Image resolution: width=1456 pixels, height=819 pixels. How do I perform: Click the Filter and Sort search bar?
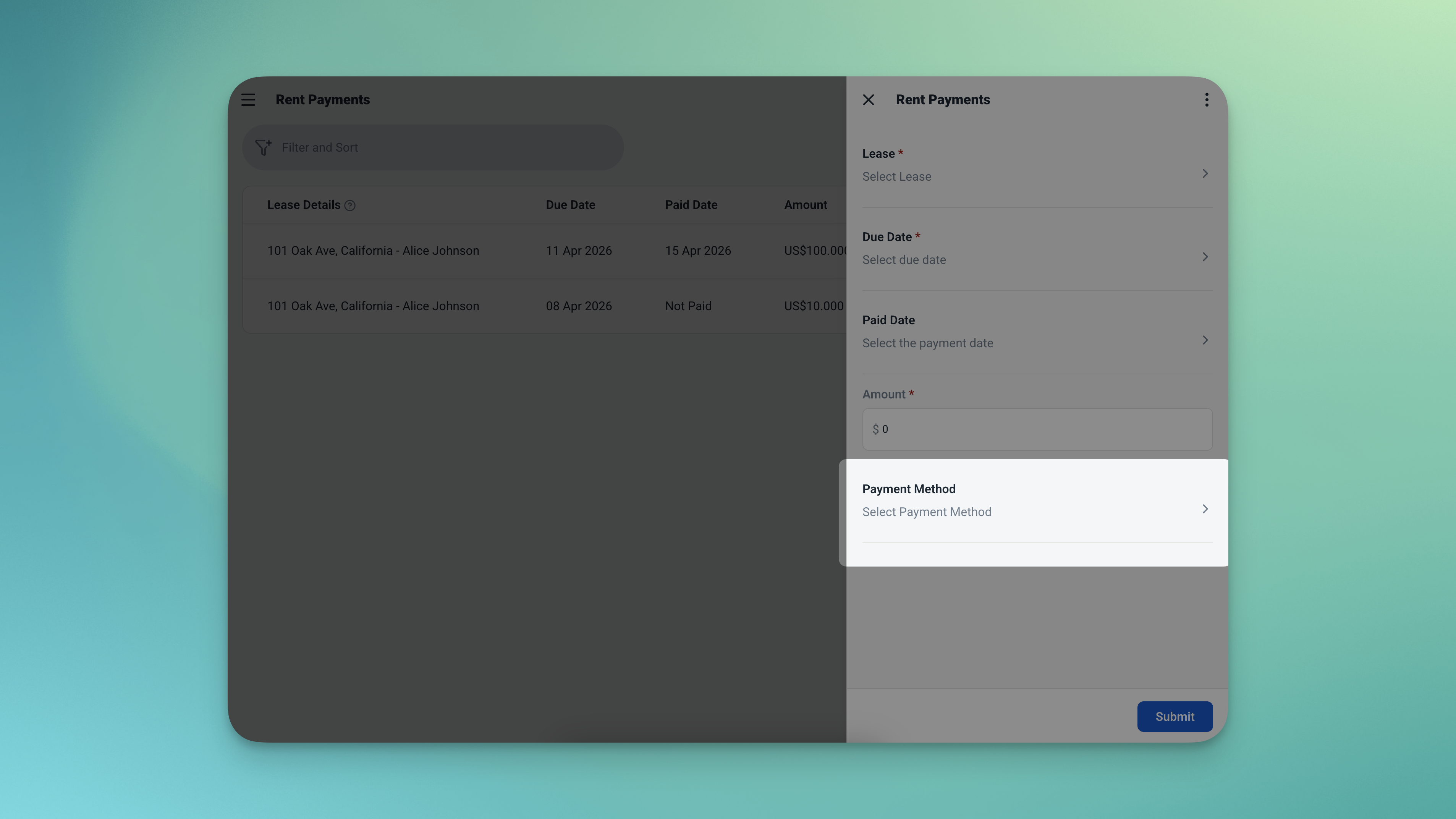coord(432,147)
